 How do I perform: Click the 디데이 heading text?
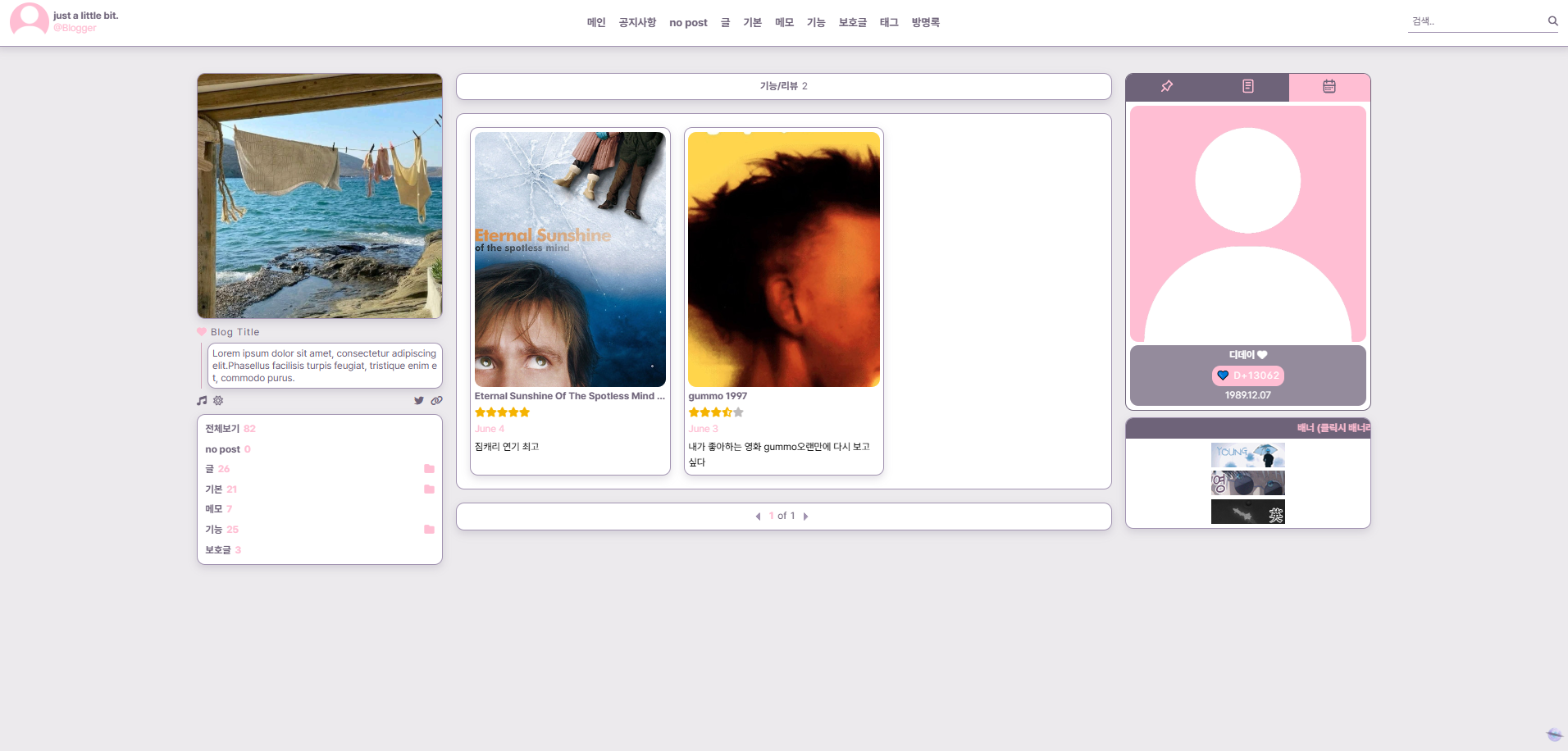click(1248, 355)
